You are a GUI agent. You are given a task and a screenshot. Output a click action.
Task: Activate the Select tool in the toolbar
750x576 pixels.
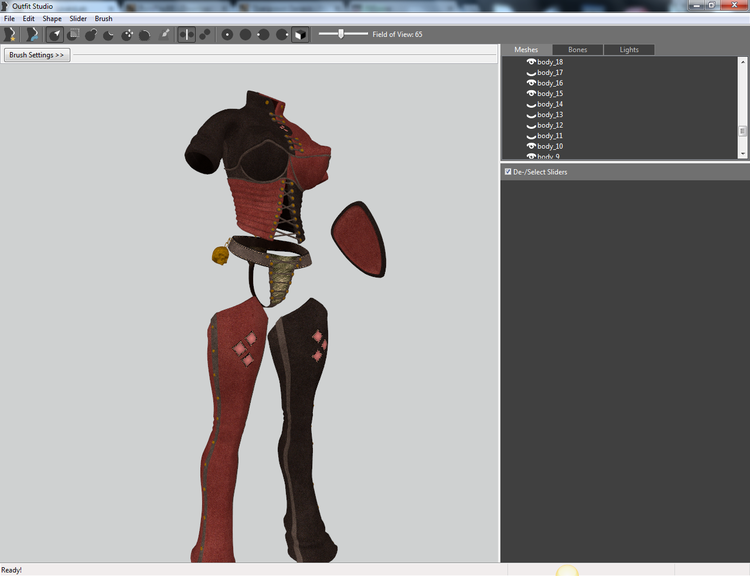tap(55, 34)
